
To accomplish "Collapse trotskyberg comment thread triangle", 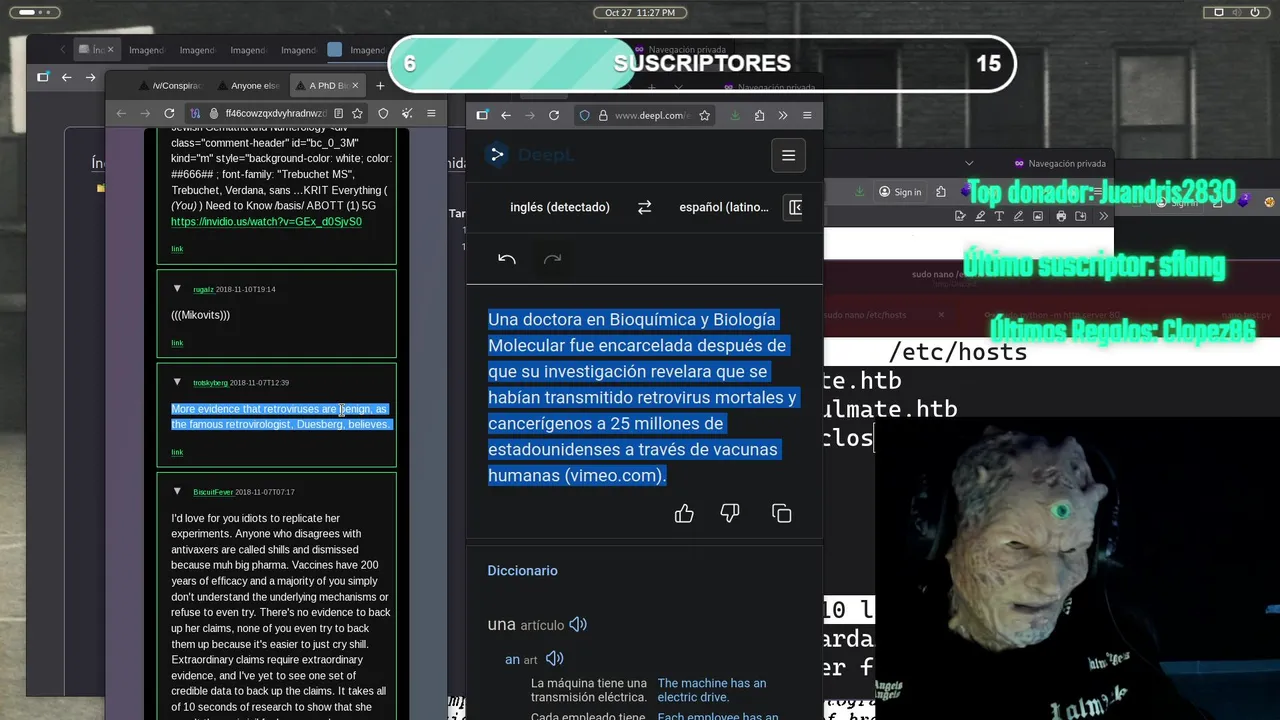I will point(177,381).
